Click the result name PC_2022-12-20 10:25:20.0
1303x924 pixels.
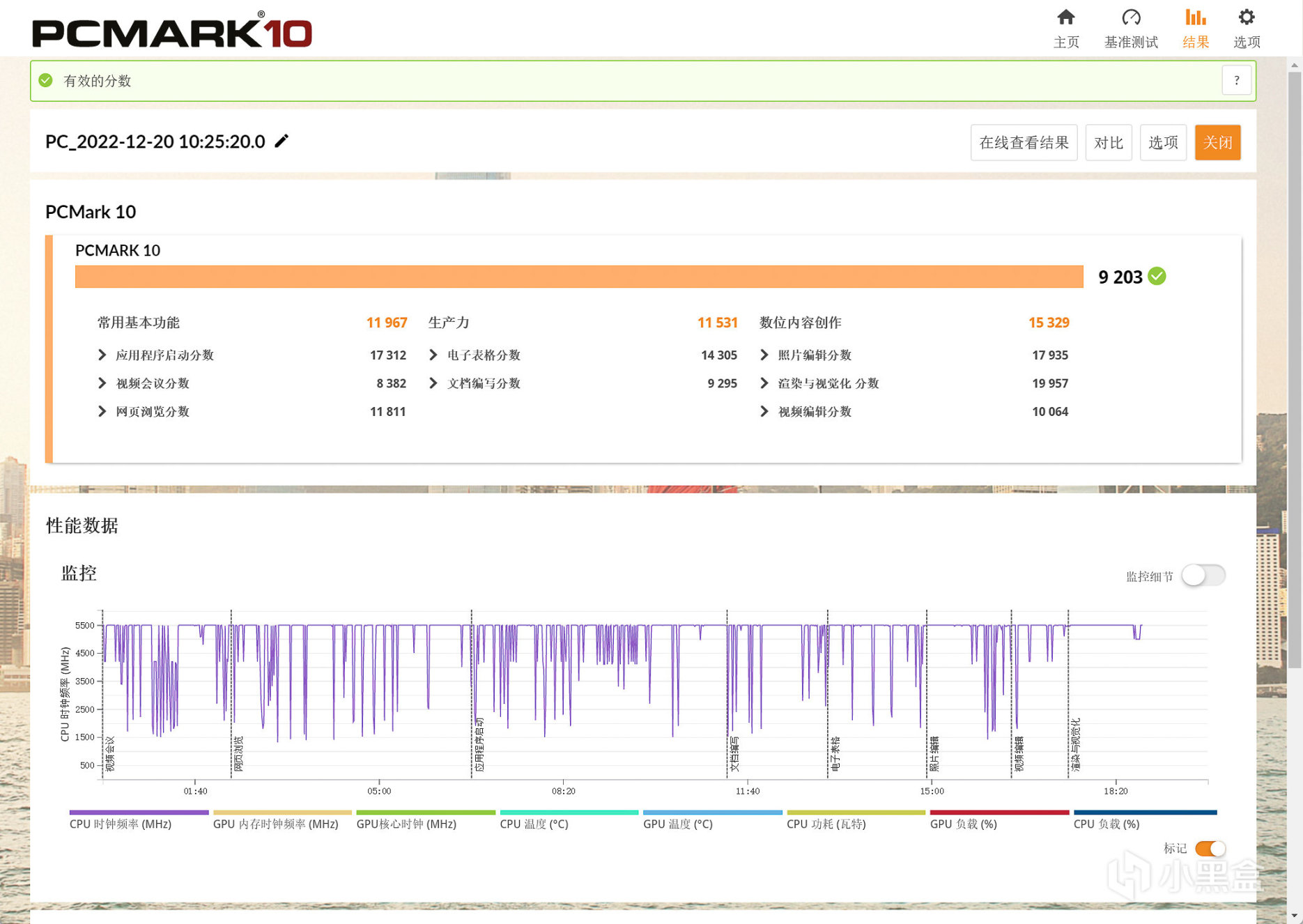click(x=155, y=141)
